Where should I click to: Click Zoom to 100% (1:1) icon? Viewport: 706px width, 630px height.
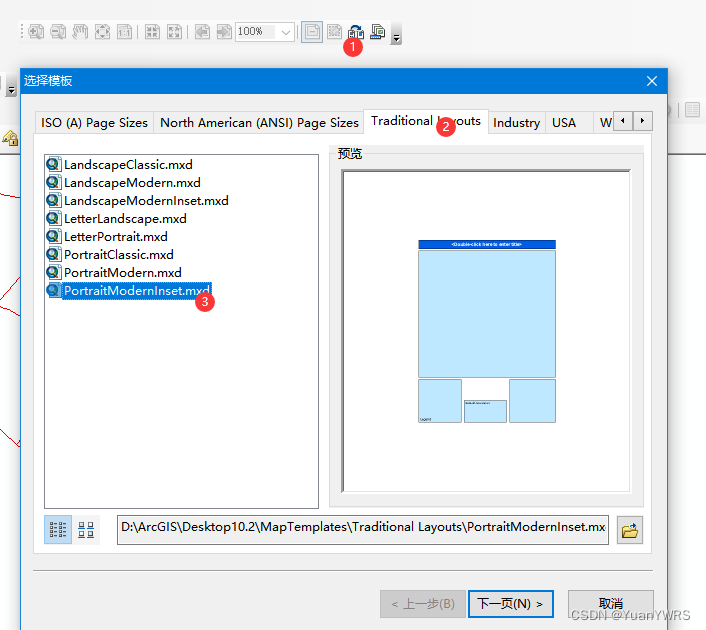124,32
